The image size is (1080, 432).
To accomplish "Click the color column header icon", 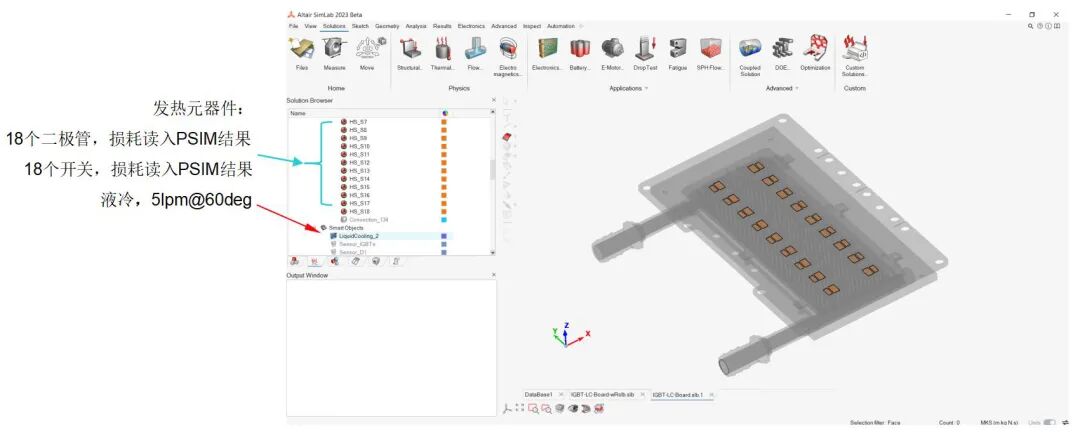I will pos(445,113).
